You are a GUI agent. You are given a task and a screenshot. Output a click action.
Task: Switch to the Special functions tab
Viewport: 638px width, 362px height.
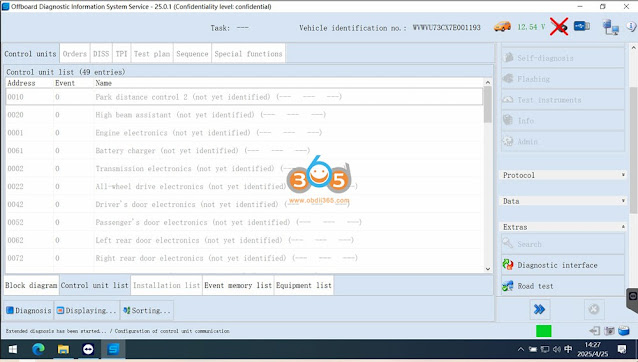tap(248, 54)
